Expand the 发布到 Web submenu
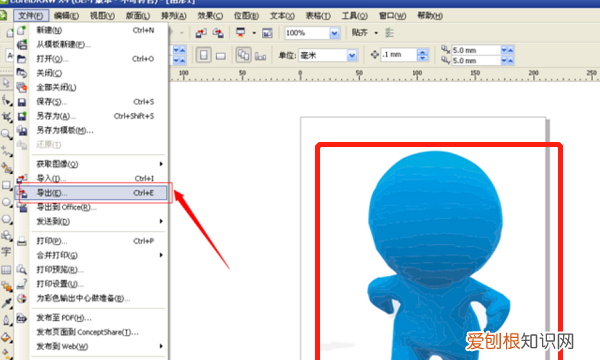Screen dimensions: 600x360 161,346
